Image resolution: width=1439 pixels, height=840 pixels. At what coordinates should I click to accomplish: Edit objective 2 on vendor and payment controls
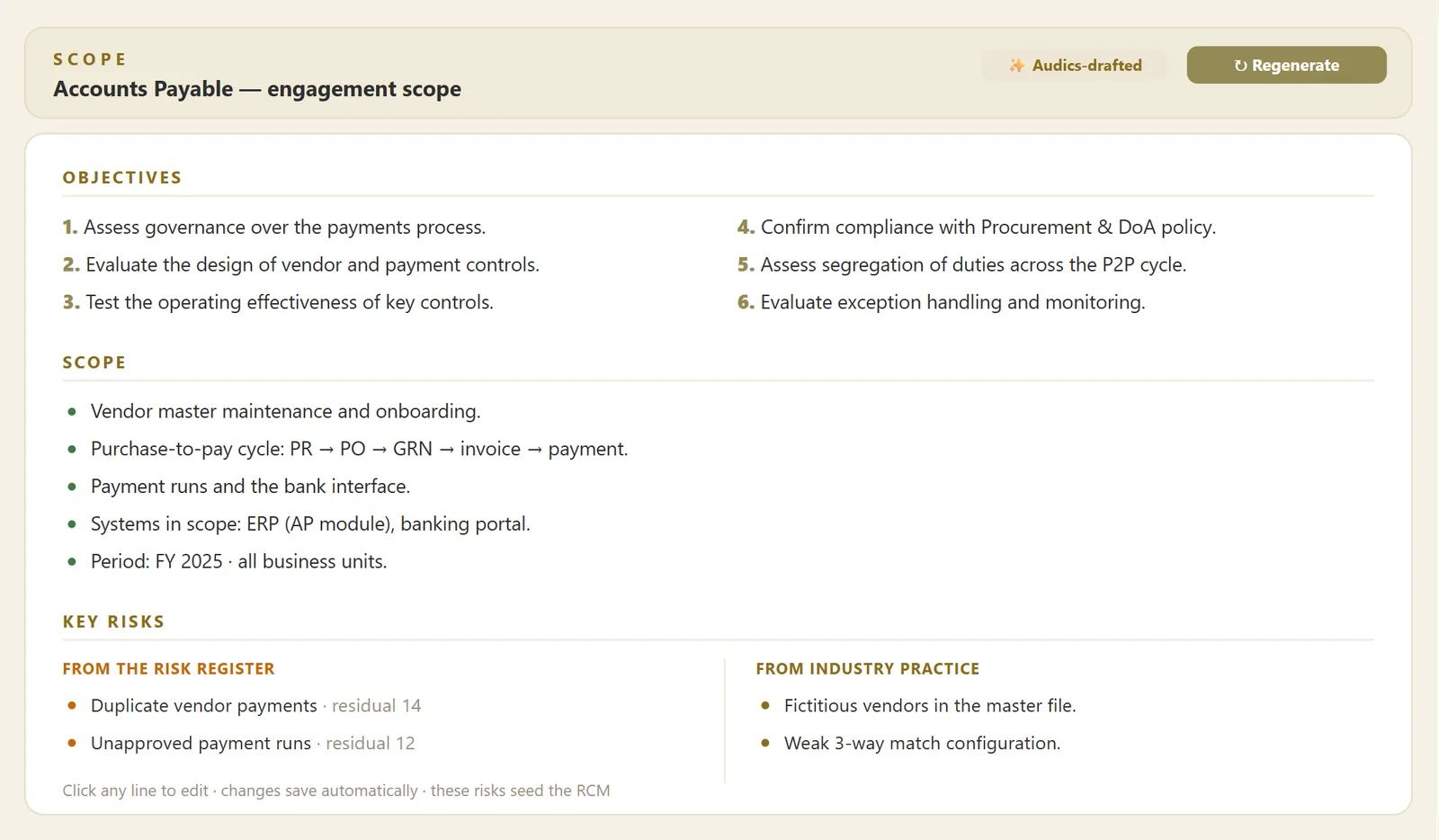click(x=301, y=265)
